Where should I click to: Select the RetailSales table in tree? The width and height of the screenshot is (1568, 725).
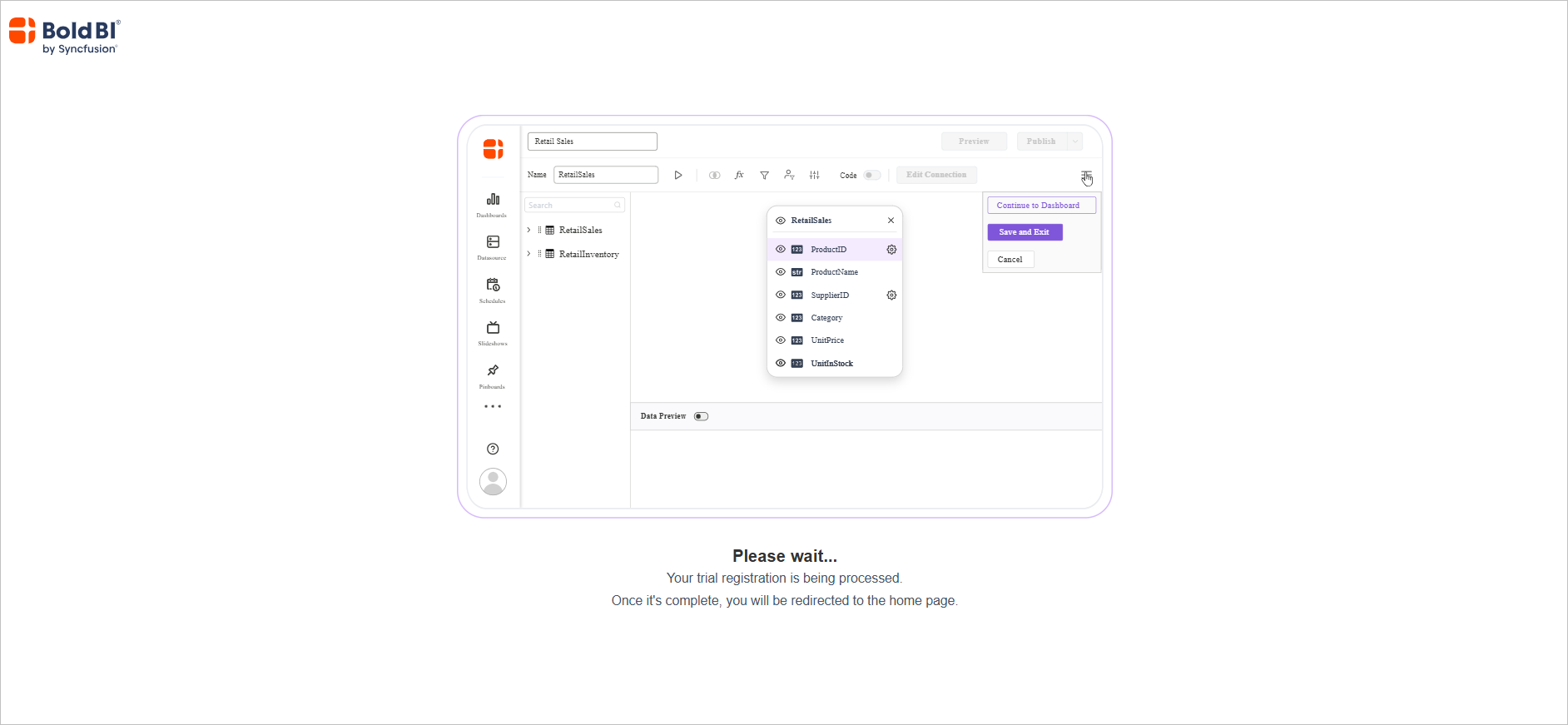tap(580, 230)
